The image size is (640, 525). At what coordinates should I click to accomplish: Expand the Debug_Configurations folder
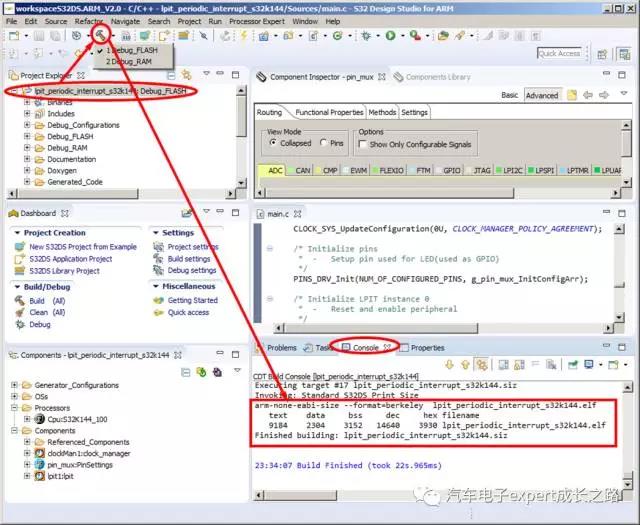pos(27,125)
